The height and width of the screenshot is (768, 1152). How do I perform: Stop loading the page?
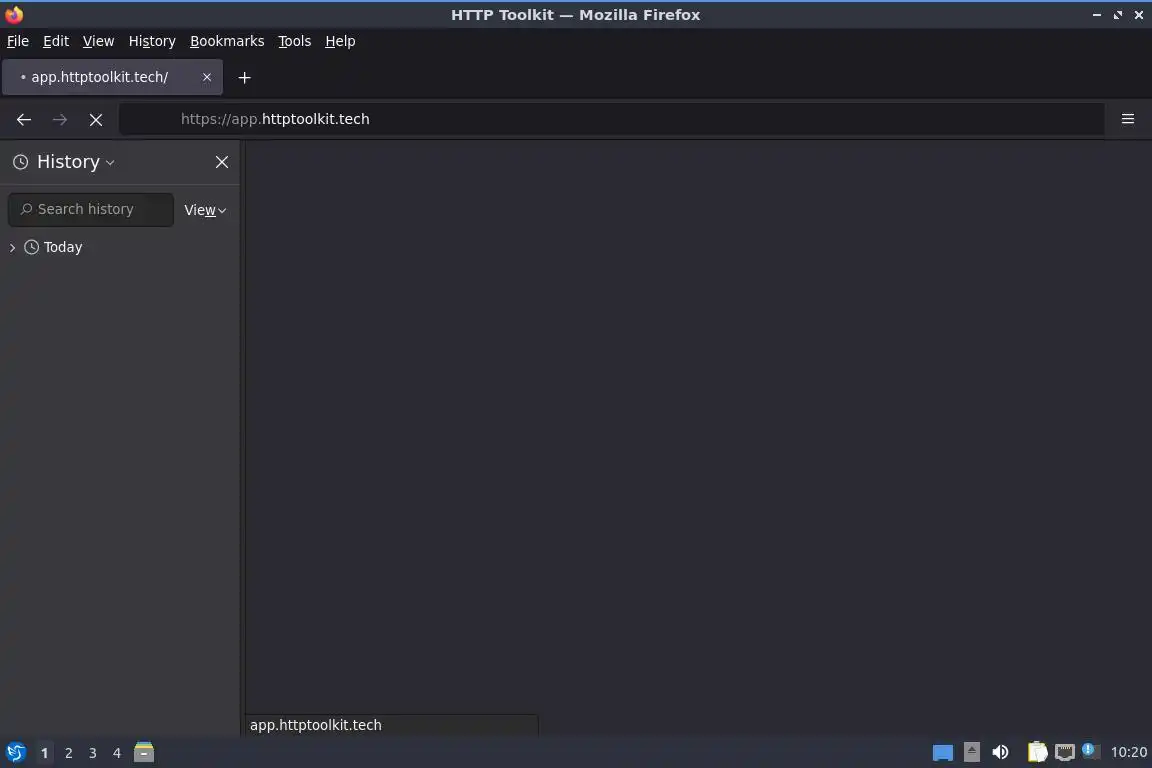point(96,119)
